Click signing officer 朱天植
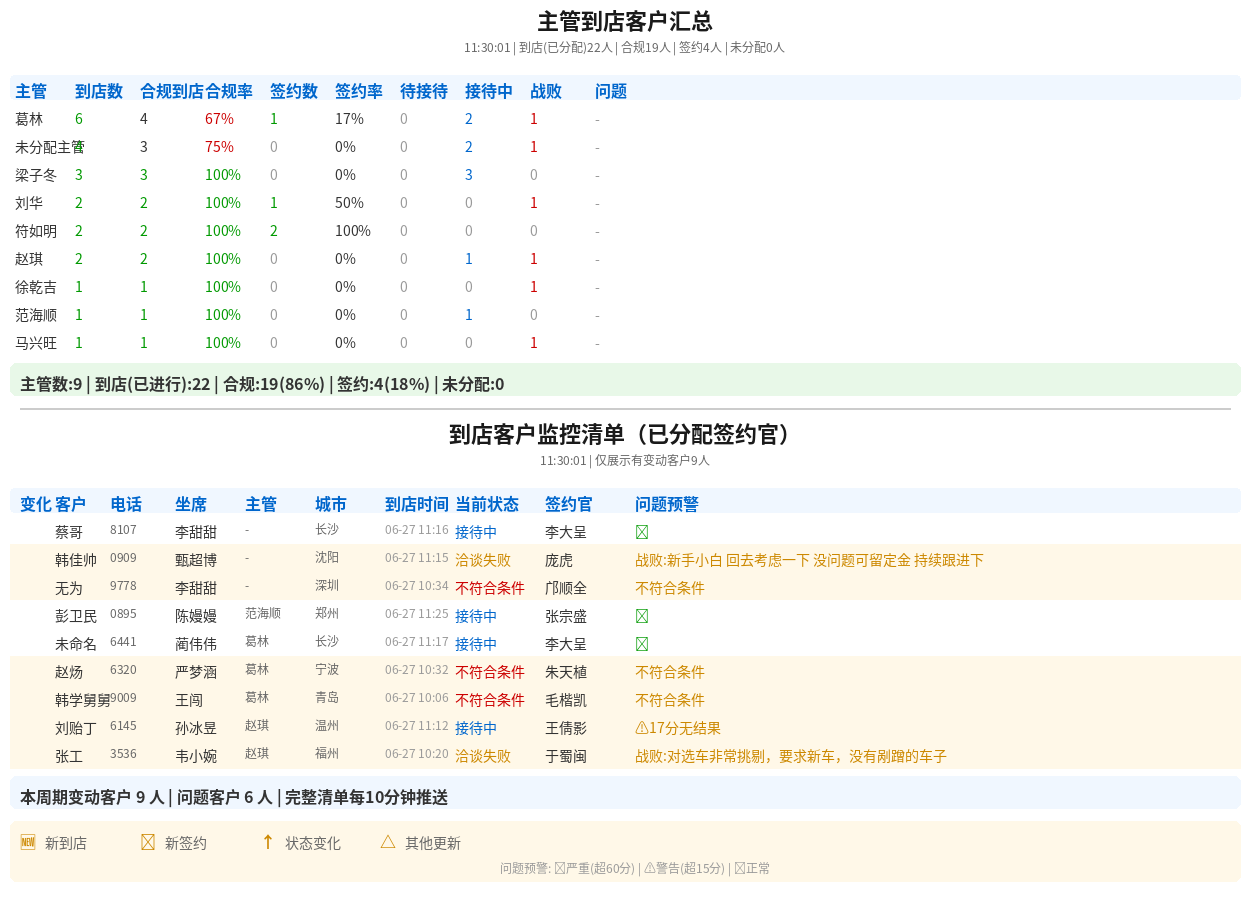This screenshot has height=924, width=1250. click(566, 672)
